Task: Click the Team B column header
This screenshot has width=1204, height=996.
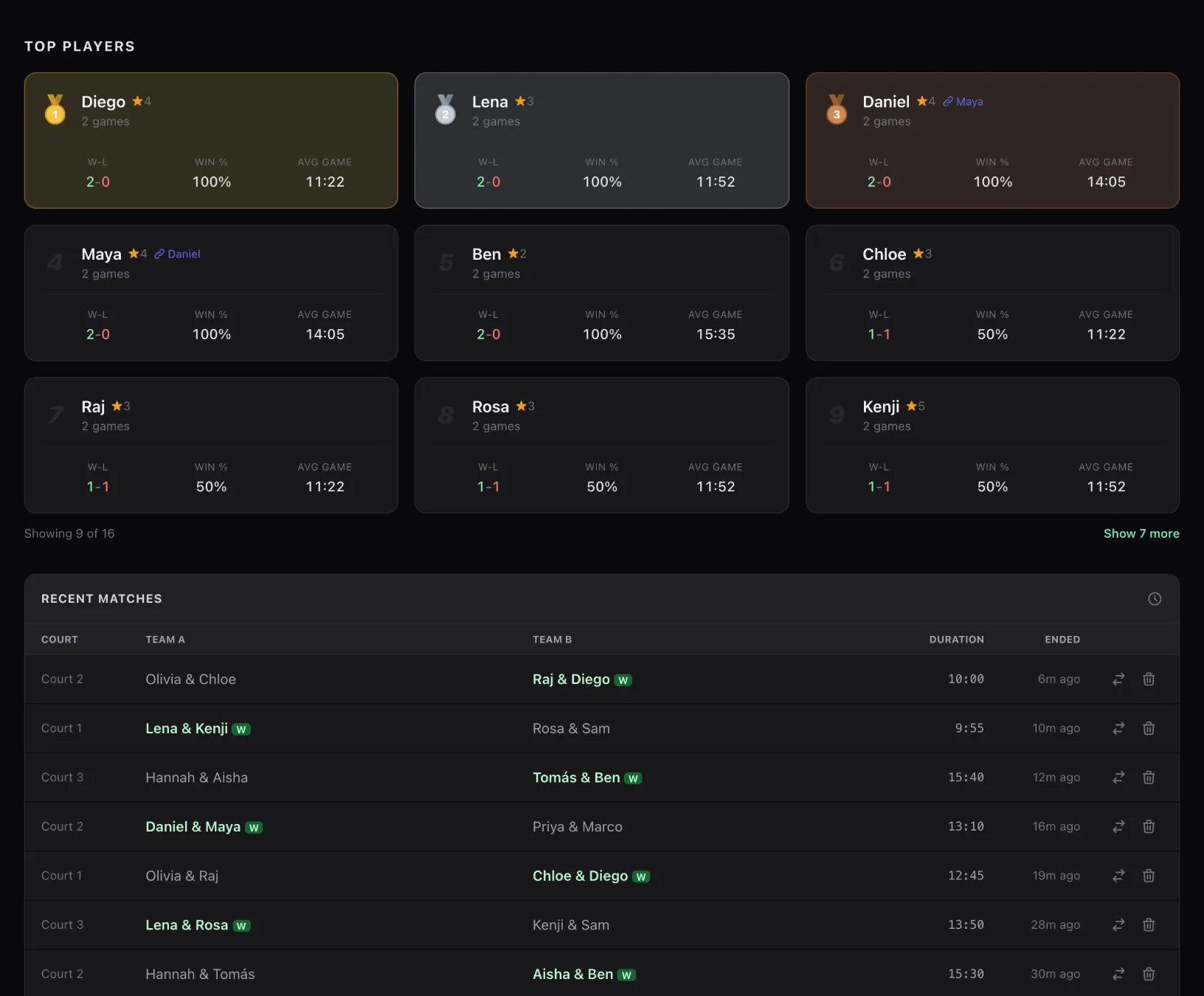Action: 552,640
